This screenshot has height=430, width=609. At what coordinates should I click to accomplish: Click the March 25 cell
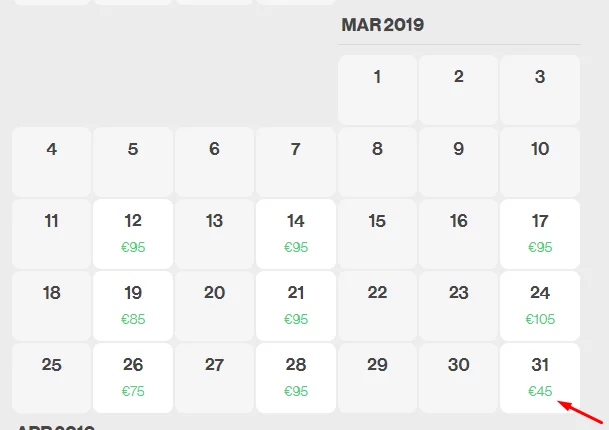[x=52, y=377]
